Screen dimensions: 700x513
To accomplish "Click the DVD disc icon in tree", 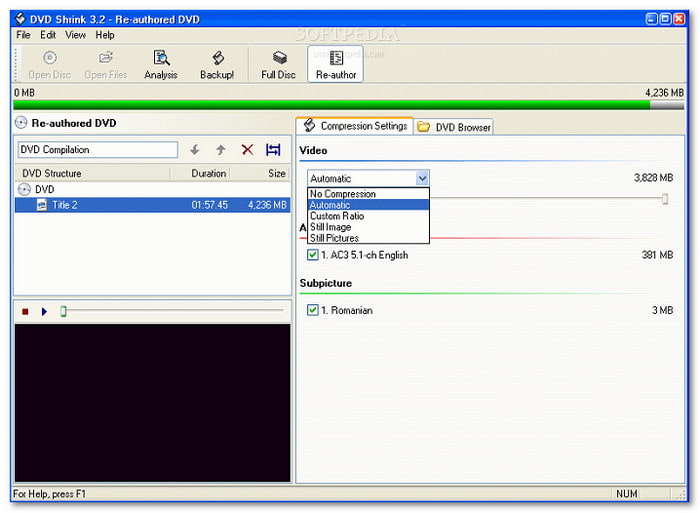I will click(24, 189).
